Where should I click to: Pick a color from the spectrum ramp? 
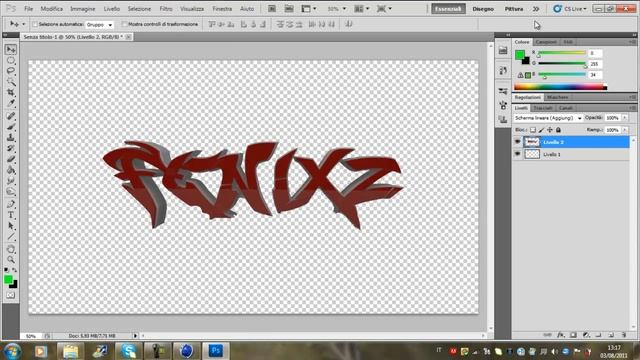[560, 87]
